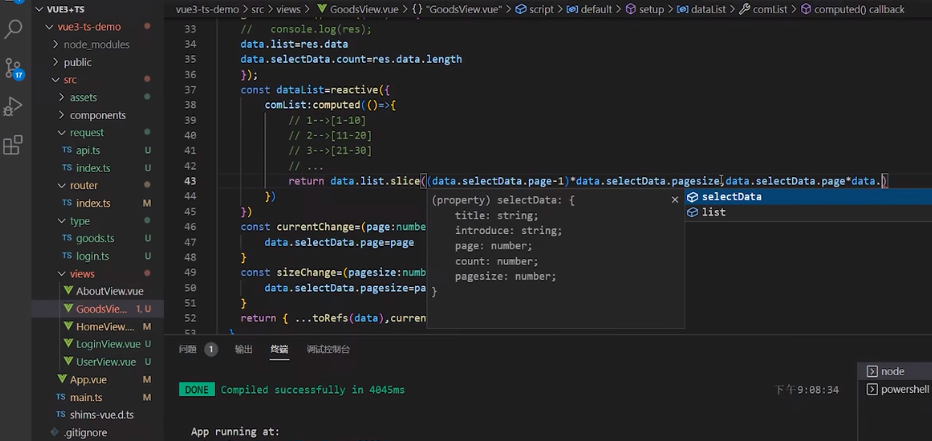Select the powershell terminal instance
This screenshot has width=932, height=441.
[x=898, y=389]
